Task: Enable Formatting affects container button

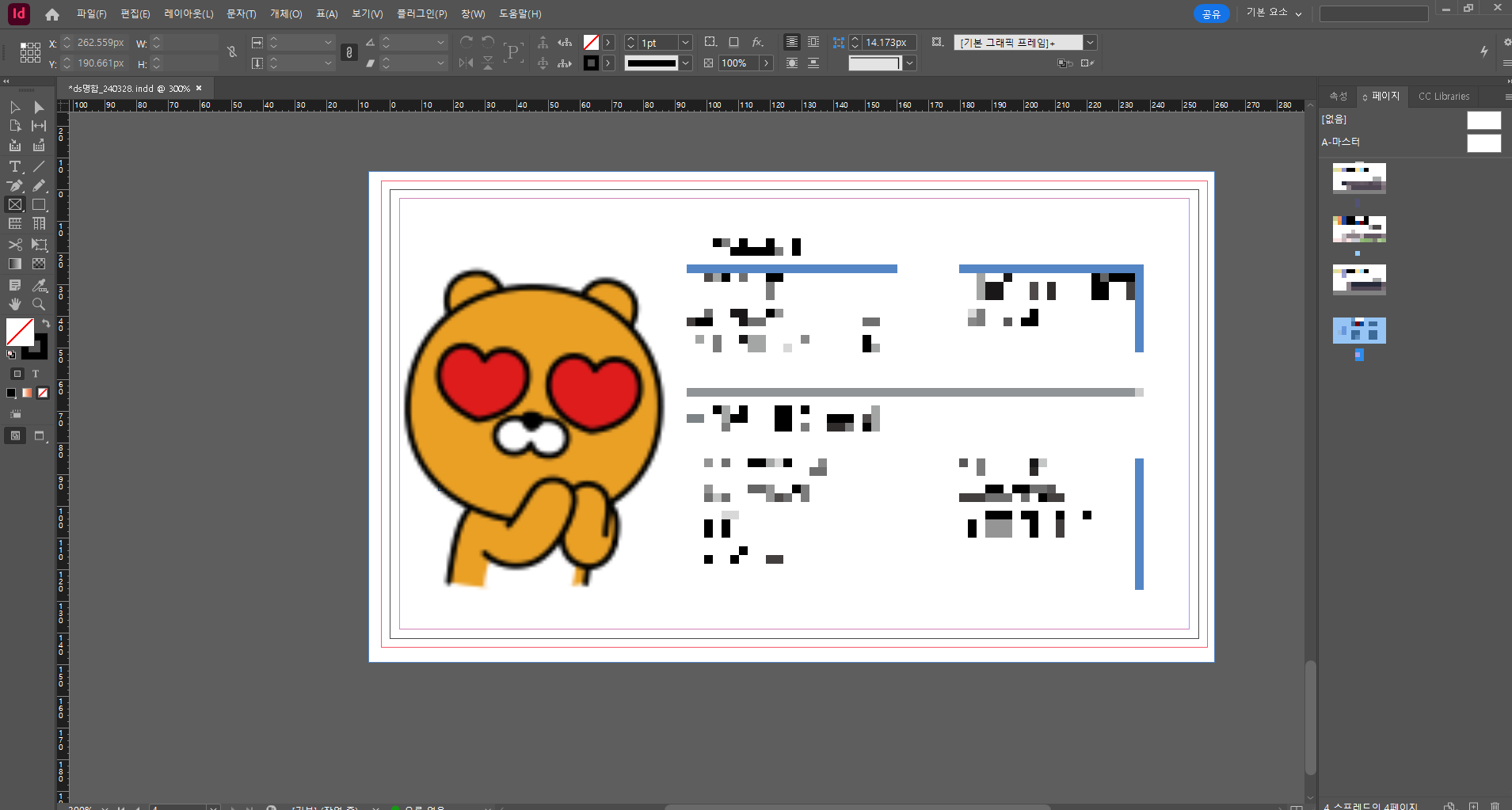Action: 17,374
